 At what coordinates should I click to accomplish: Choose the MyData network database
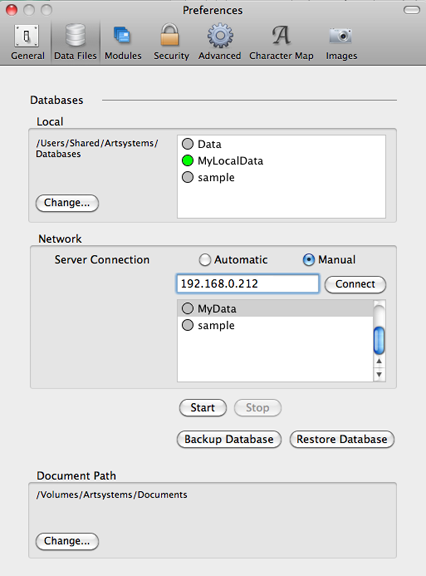pos(276,308)
